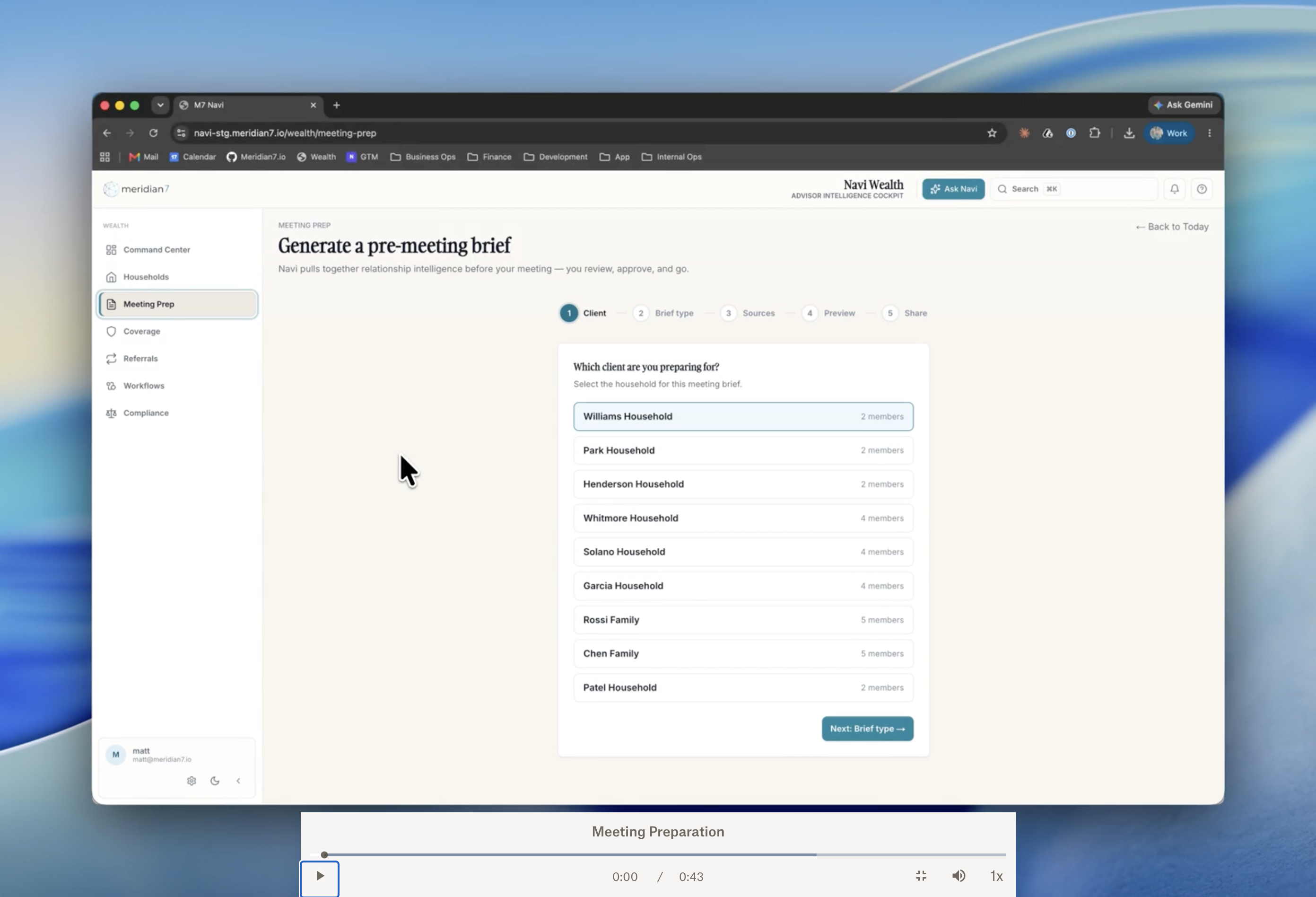Collapse the sidebar with the chevron
This screenshot has height=897, width=1316.
click(238, 781)
